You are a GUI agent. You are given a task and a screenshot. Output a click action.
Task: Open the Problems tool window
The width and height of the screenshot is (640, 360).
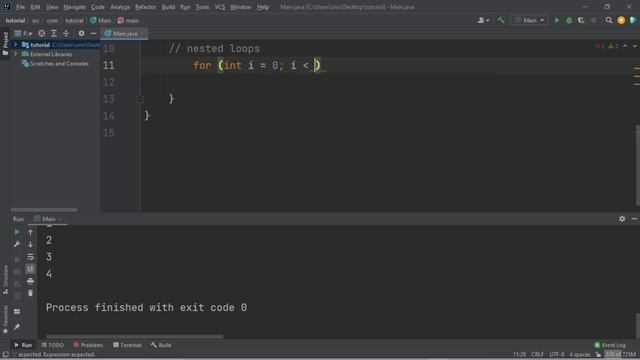(x=88, y=345)
